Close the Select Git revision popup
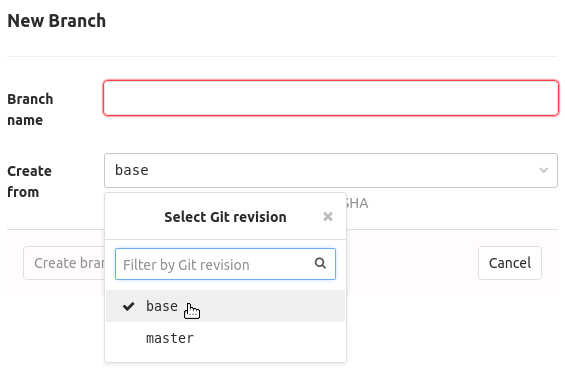Screen dimensions: 565x376 pos(328,217)
